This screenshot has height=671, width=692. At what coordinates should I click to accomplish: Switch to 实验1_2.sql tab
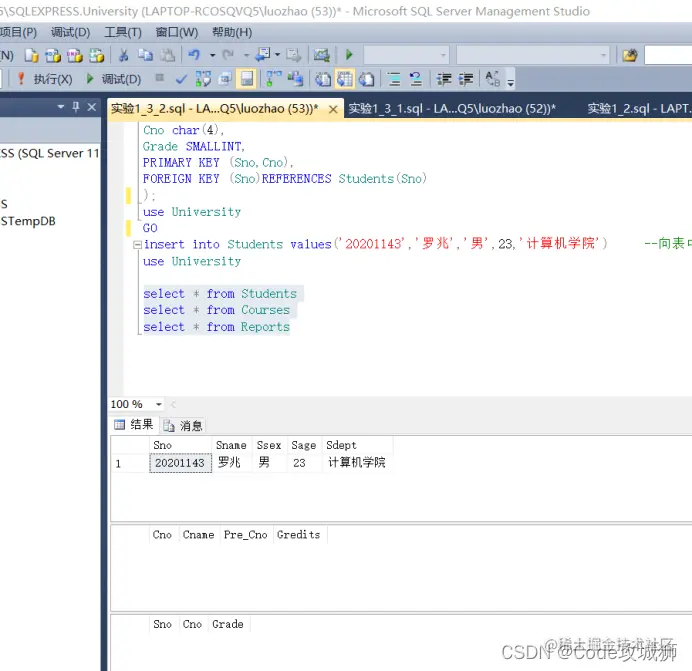click(639, 109)
